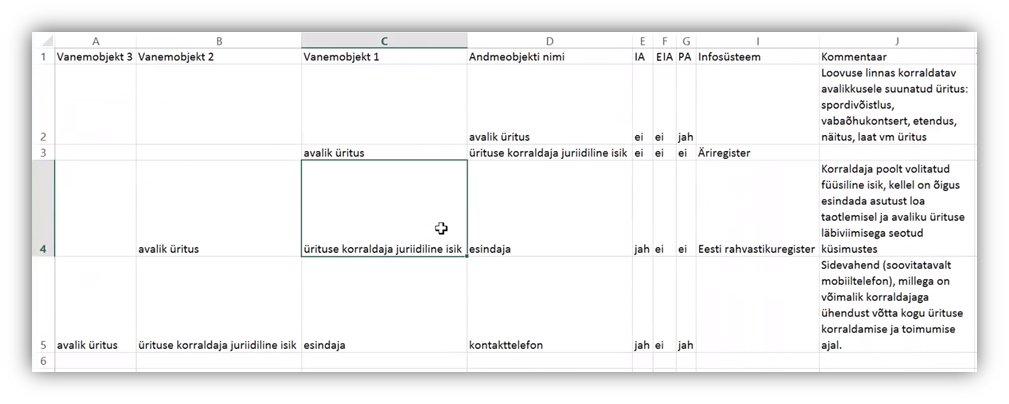Select column J header
This screenshot has width=1009, height=404.
point(897,41)
